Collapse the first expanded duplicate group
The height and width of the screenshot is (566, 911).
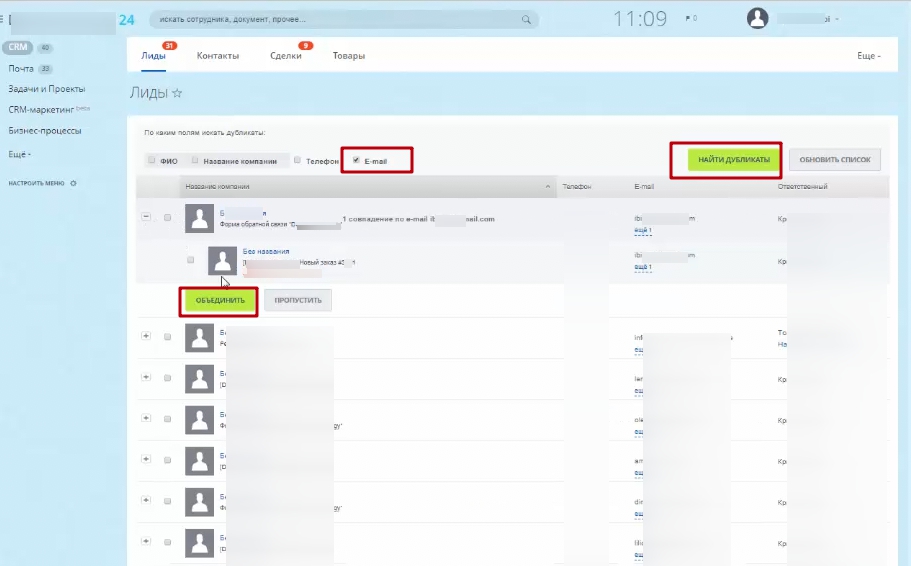click(x=146, y=217)
